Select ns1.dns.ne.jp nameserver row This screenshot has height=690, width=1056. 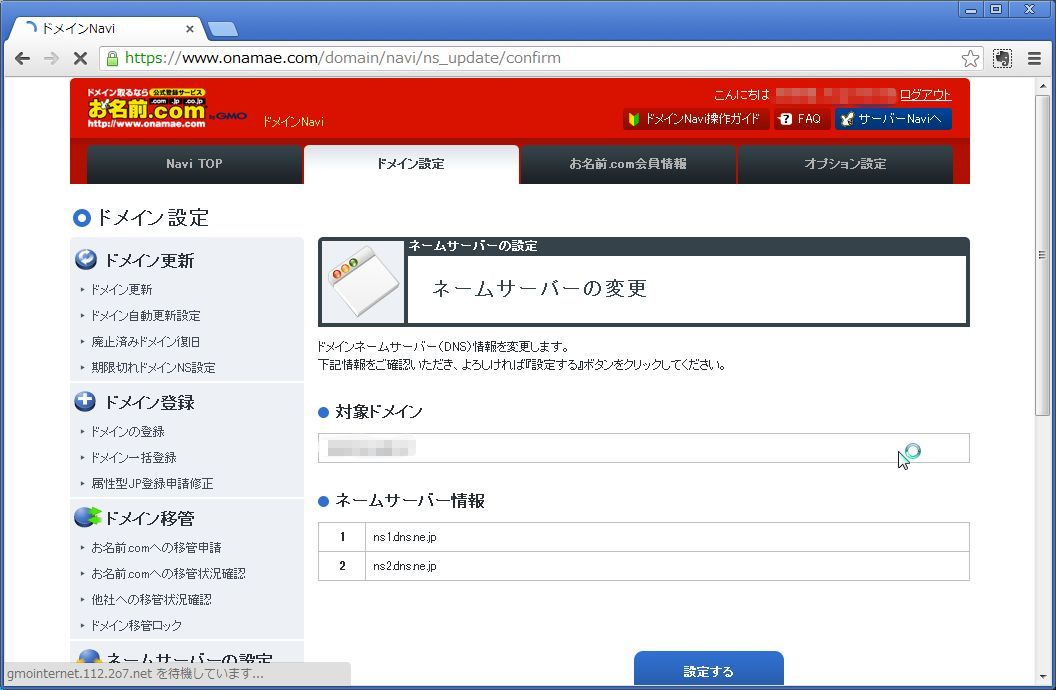pos(643,537)
